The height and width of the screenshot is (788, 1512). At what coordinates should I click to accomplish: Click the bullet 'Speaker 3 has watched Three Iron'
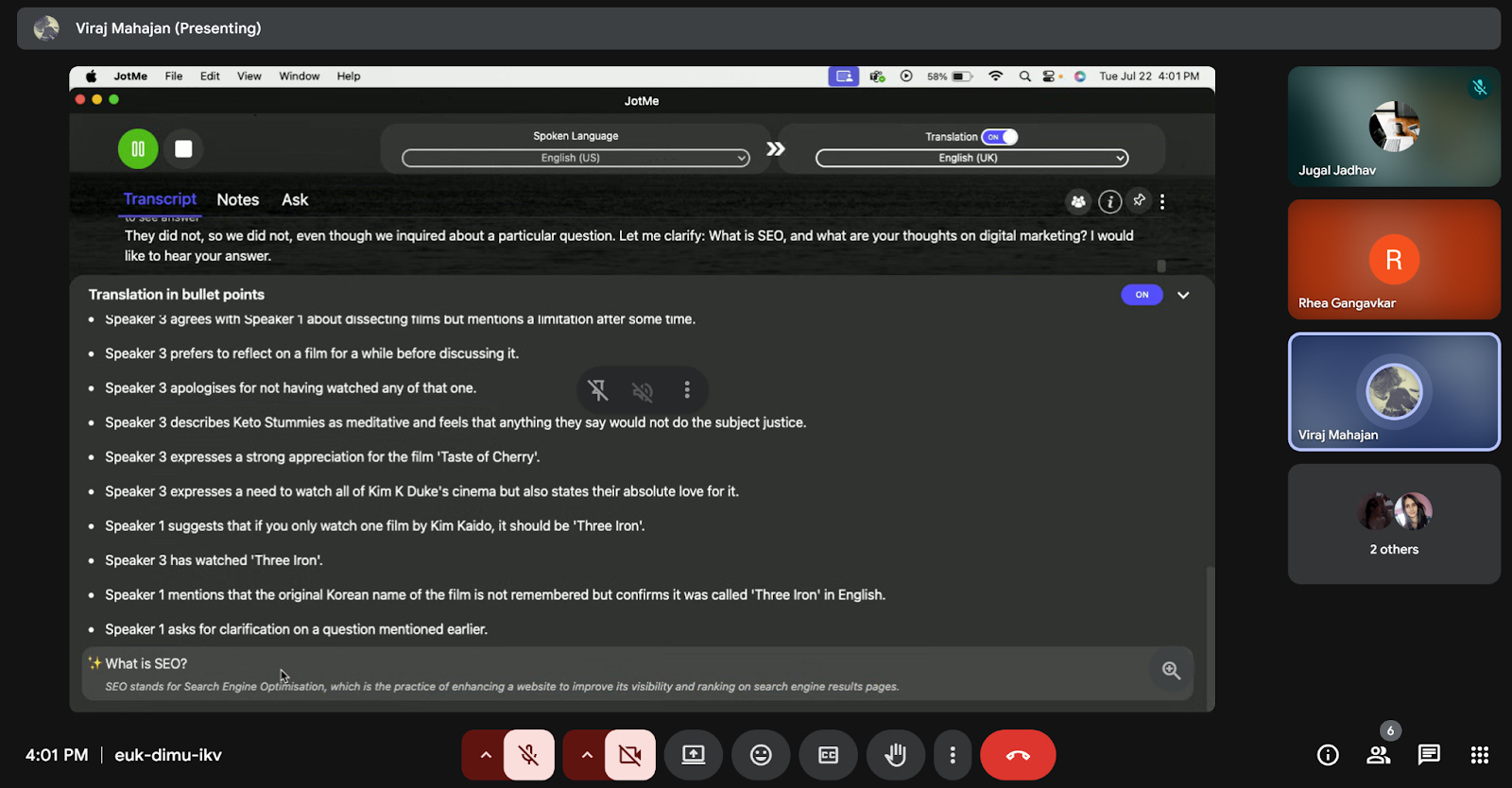(x=214, y=560)
